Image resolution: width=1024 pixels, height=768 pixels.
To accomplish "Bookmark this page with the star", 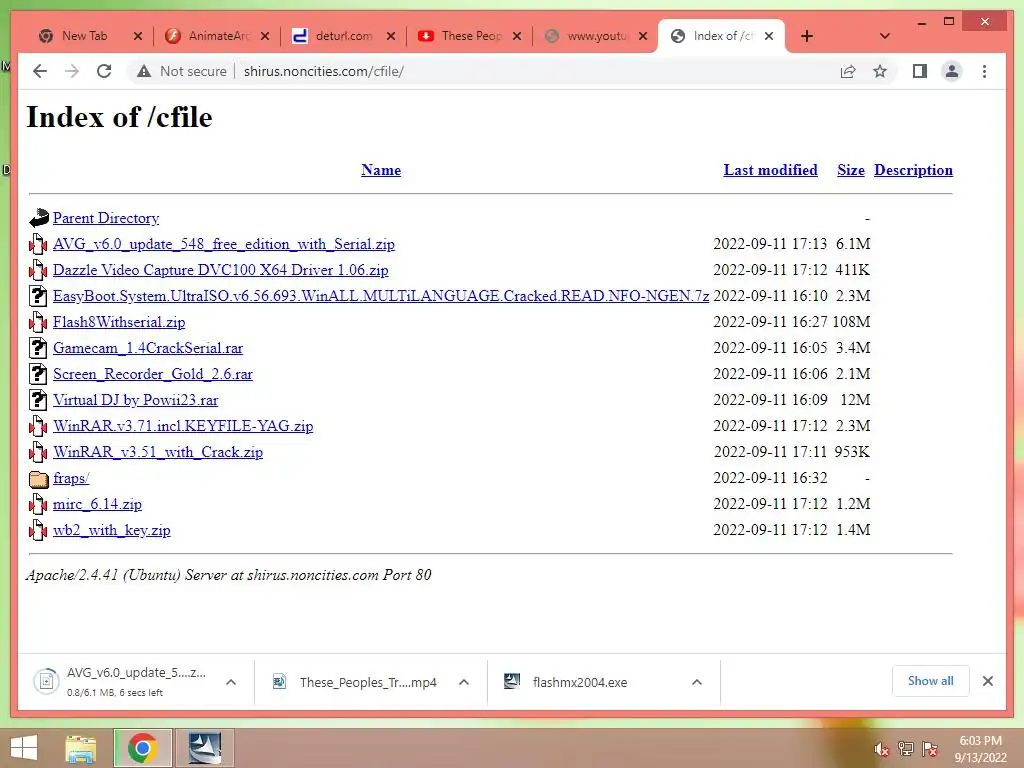I will (x=880, y=71).
